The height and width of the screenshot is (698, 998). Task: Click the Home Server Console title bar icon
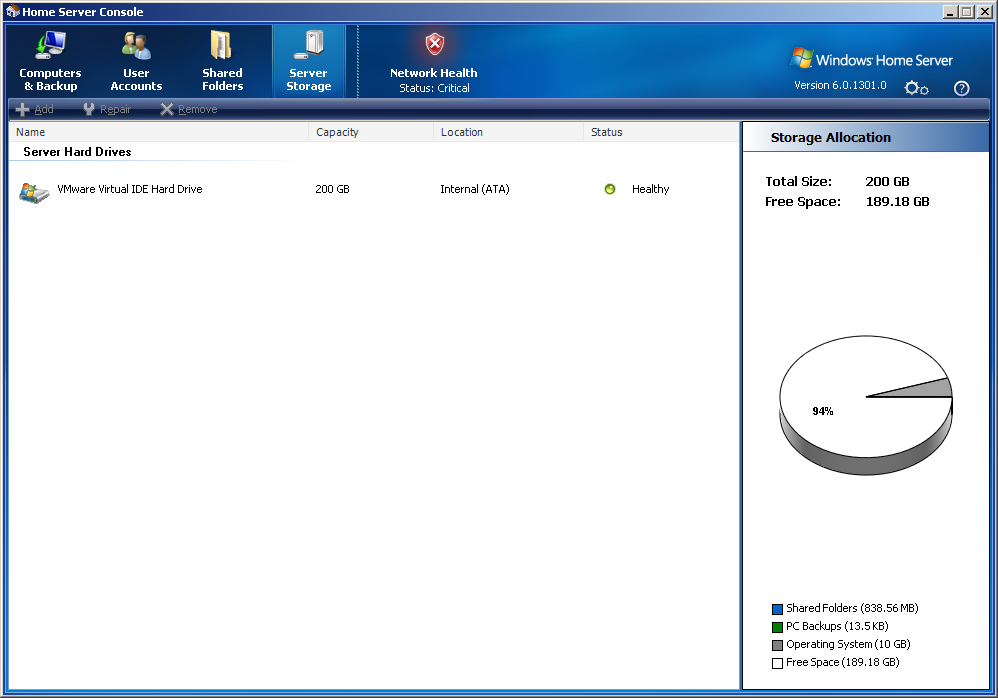(11, 12)
